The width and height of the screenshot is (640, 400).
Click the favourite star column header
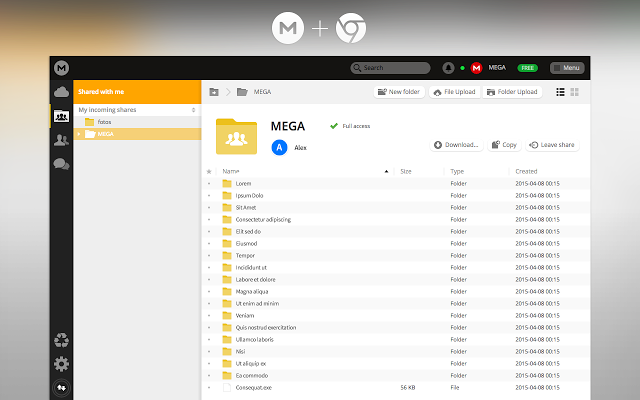tap(209, 171)
